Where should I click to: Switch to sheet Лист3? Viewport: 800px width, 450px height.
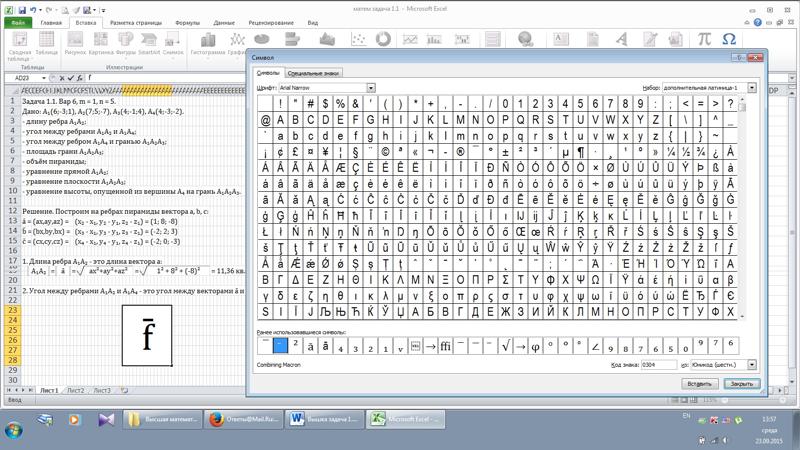tap(102, 390)
